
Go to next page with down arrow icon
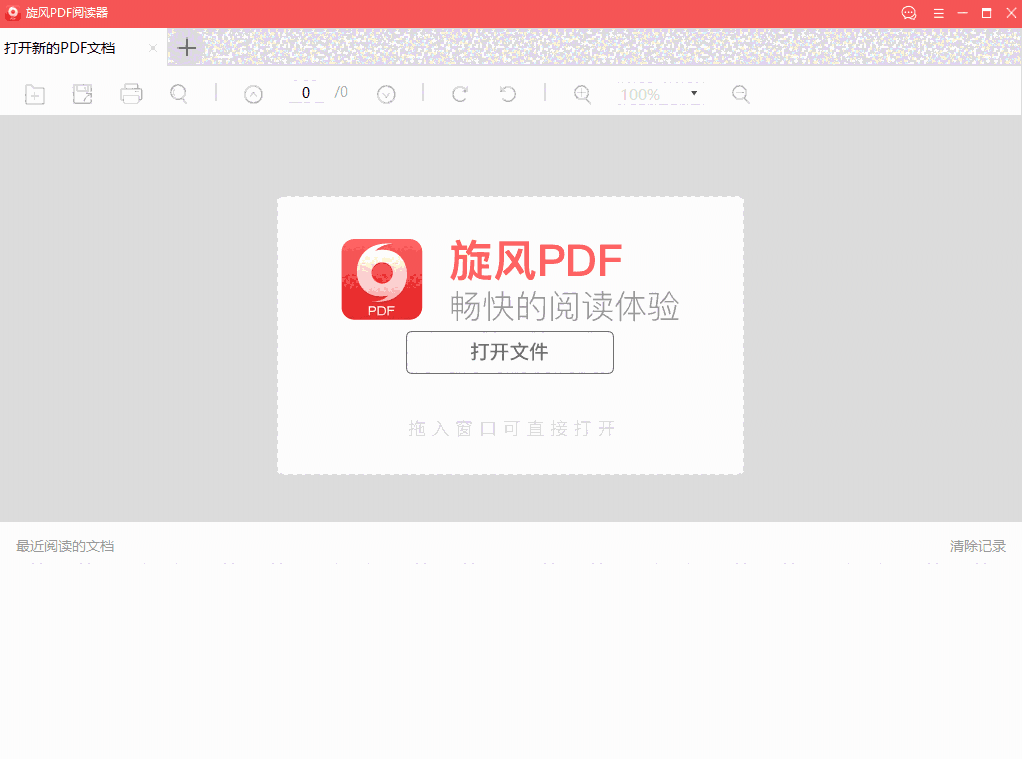tap(386, 93)
